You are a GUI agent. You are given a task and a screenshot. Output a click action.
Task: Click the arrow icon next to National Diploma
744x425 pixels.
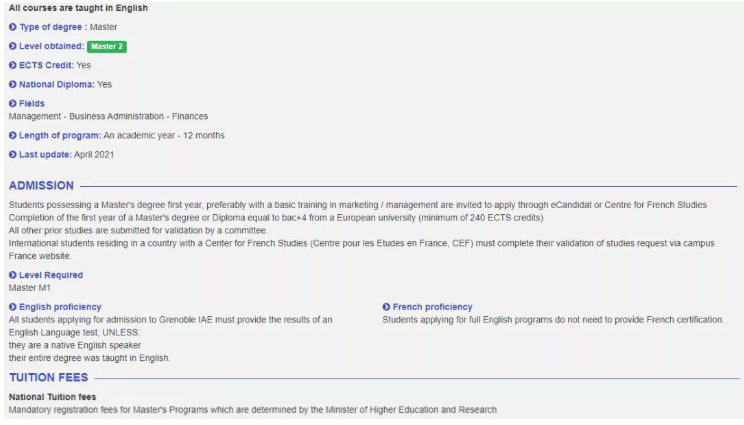(13, 84)
